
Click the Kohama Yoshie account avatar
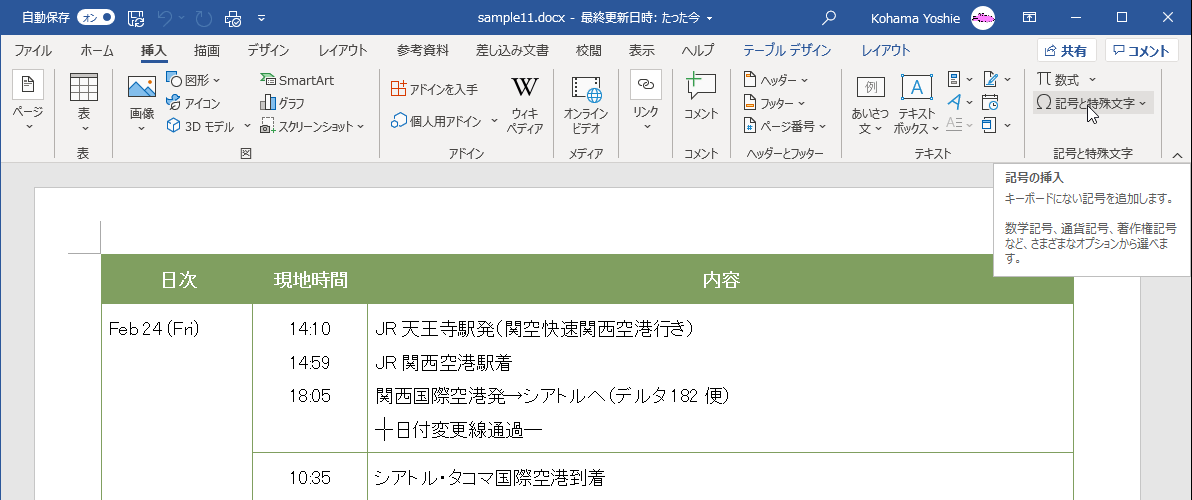(x=983, y=17)
